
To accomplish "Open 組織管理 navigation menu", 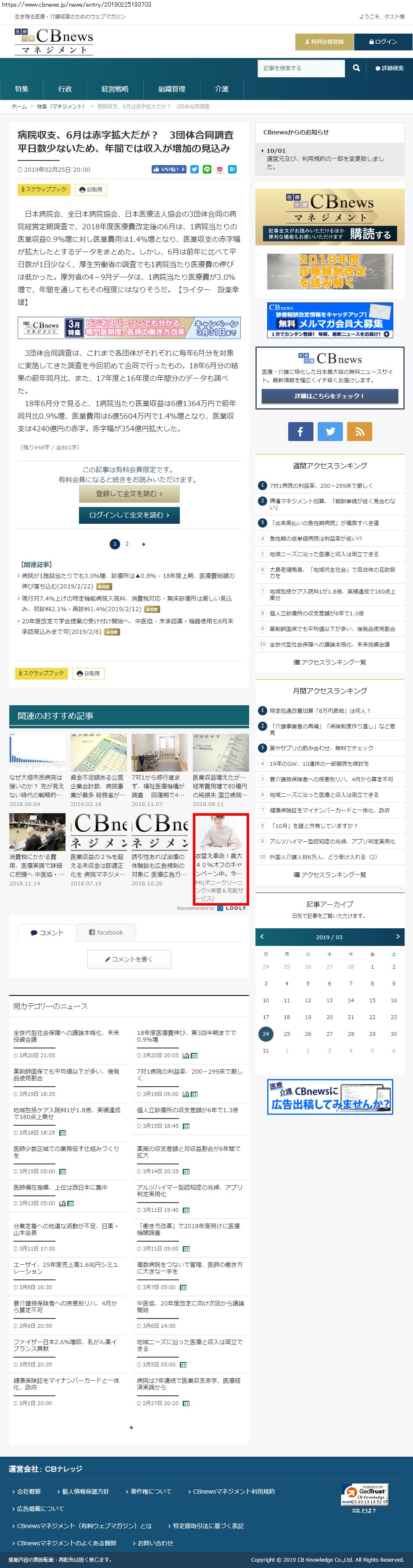I will (172, 89).
